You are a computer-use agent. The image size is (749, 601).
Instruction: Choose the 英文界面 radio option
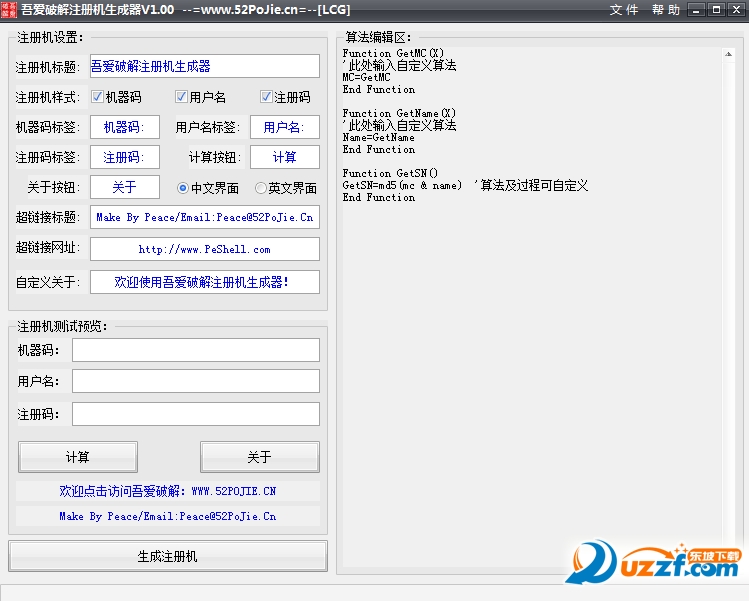[x=261, y=188]
